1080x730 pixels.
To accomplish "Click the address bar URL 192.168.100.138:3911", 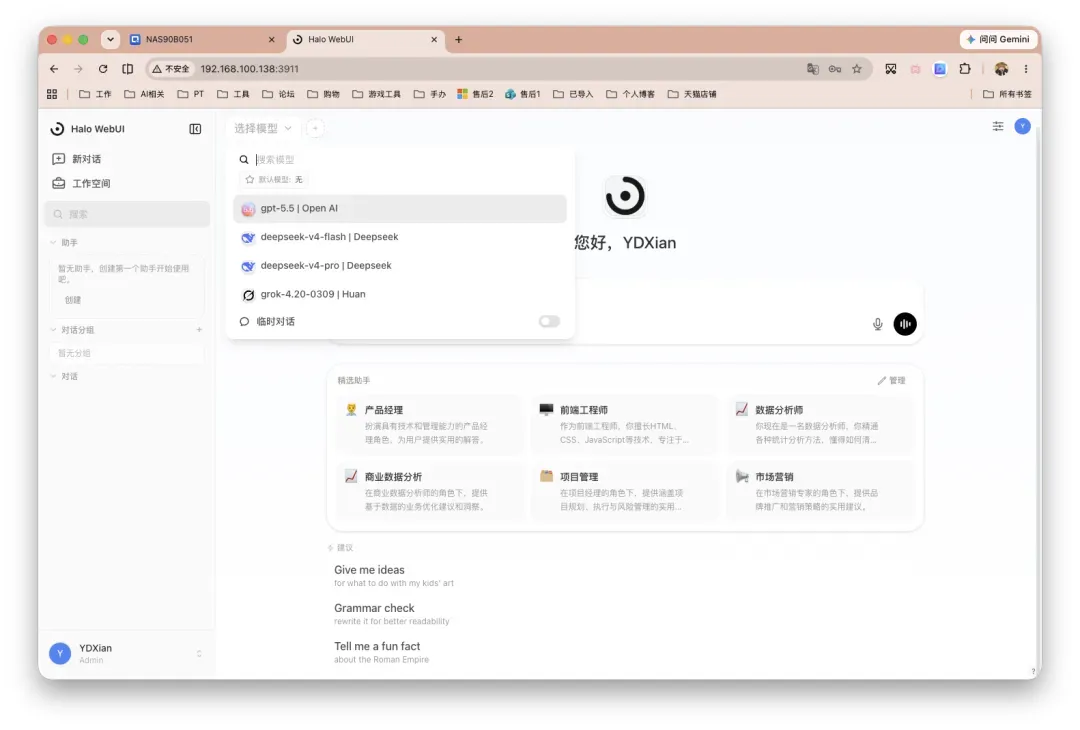I will [249, 69].
